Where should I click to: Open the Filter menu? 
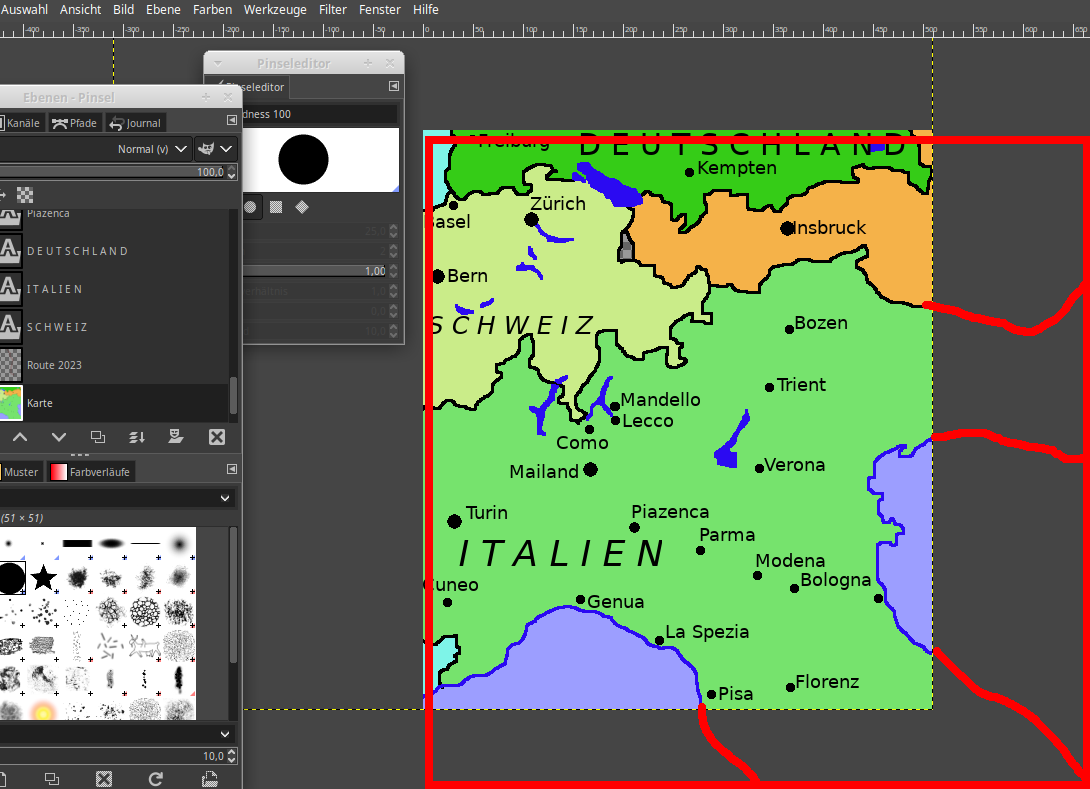[x=332, y=9]
